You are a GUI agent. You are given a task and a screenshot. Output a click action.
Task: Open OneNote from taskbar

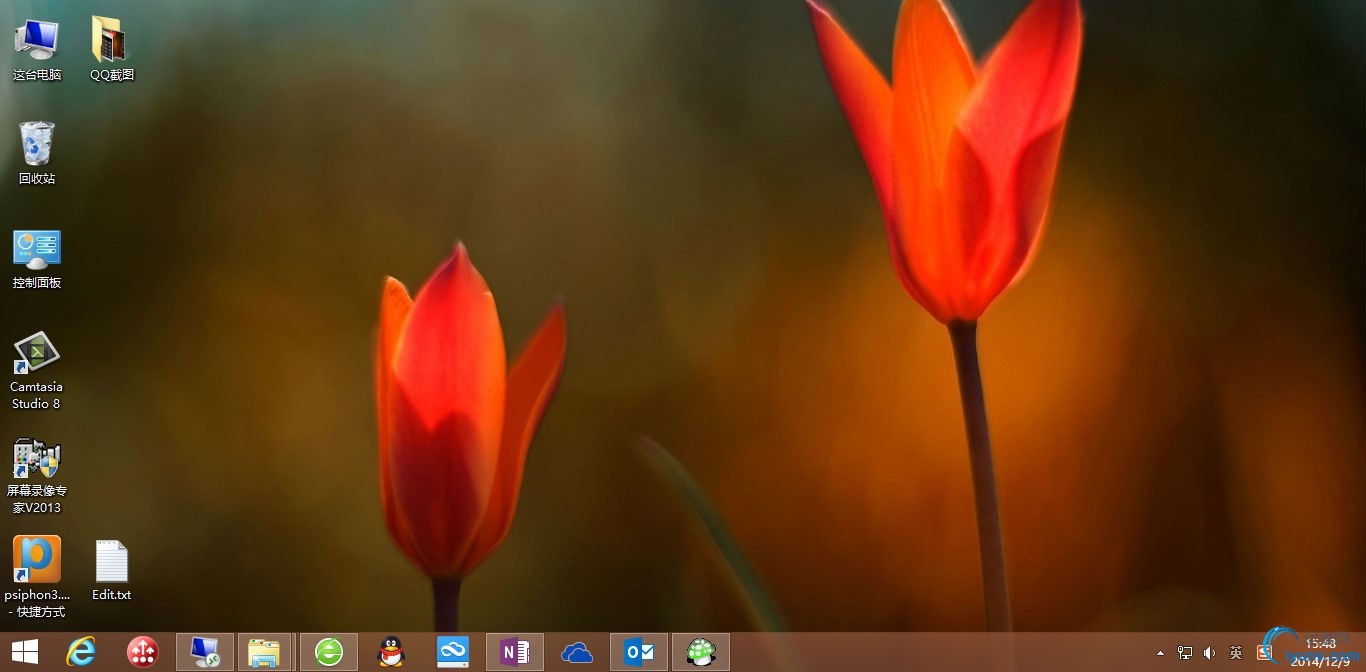pos(515,653)
